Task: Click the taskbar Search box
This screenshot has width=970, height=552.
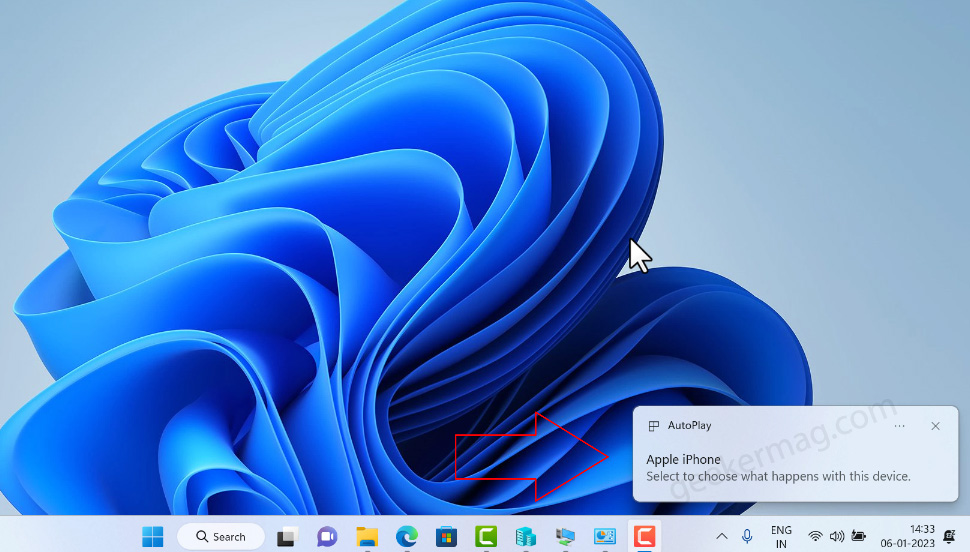Action: (221, 537)
